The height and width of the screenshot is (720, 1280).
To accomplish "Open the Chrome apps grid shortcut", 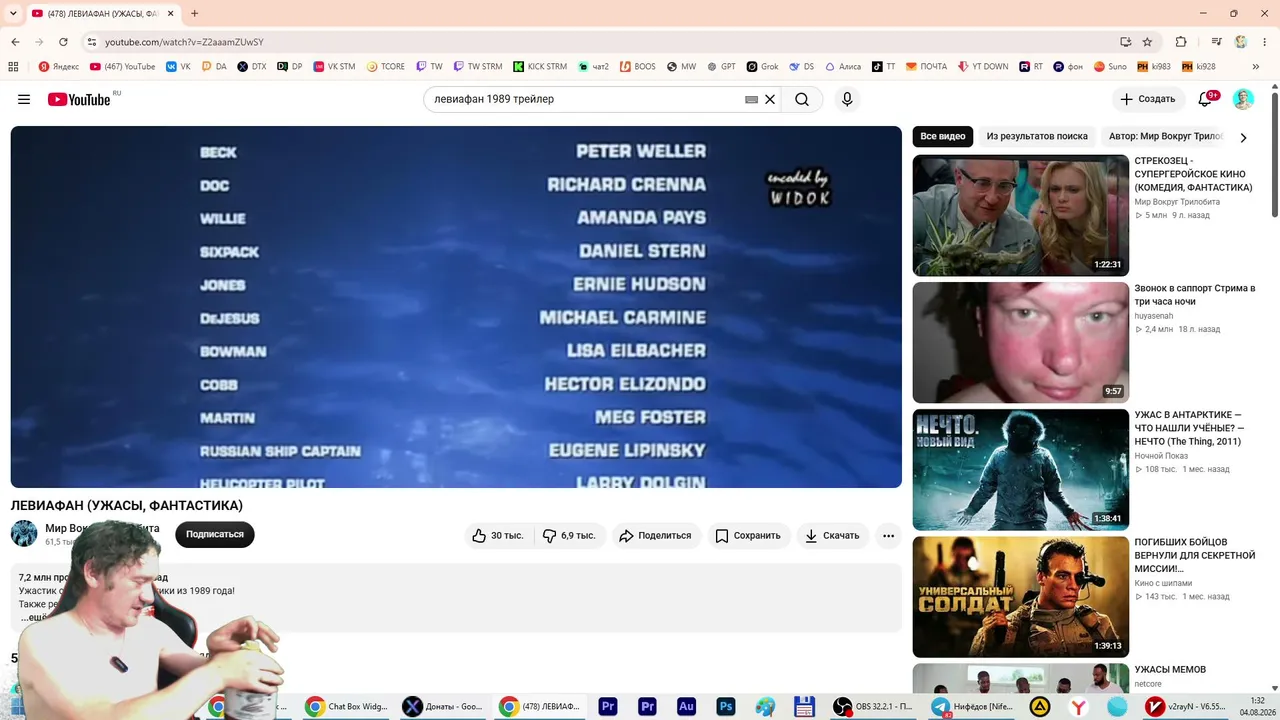I will pos(13,67).
